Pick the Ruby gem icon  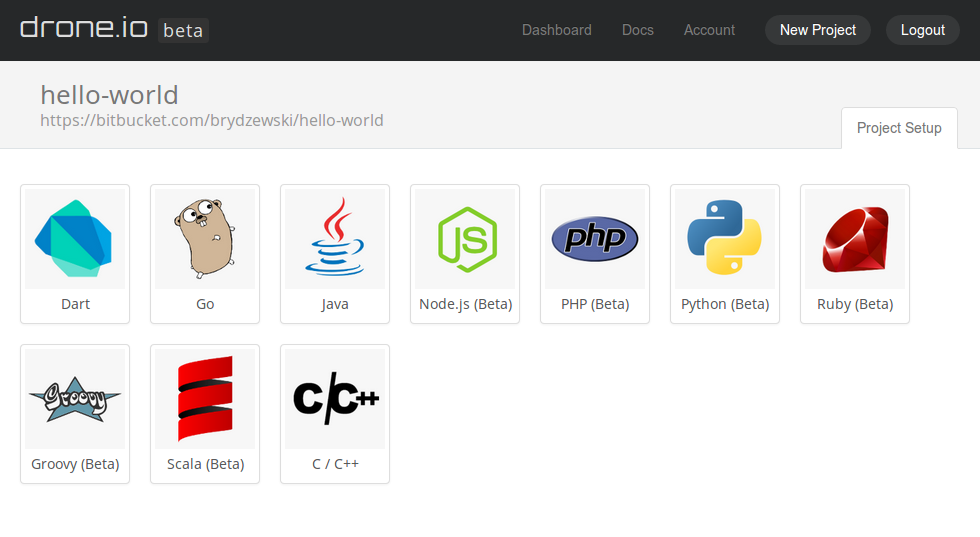point(855,239)
